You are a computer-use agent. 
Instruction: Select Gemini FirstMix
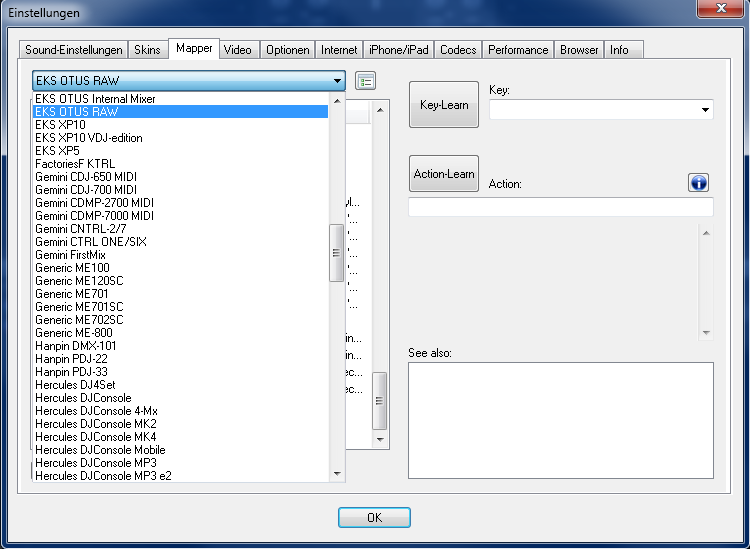point(181,254)
